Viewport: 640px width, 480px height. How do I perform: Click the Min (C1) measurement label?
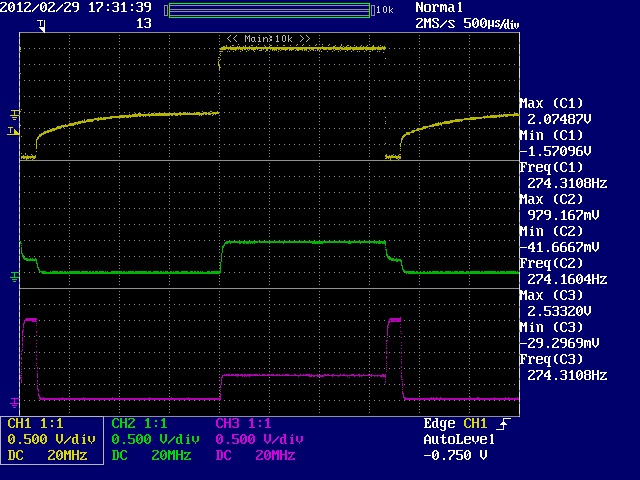[551, 135]
